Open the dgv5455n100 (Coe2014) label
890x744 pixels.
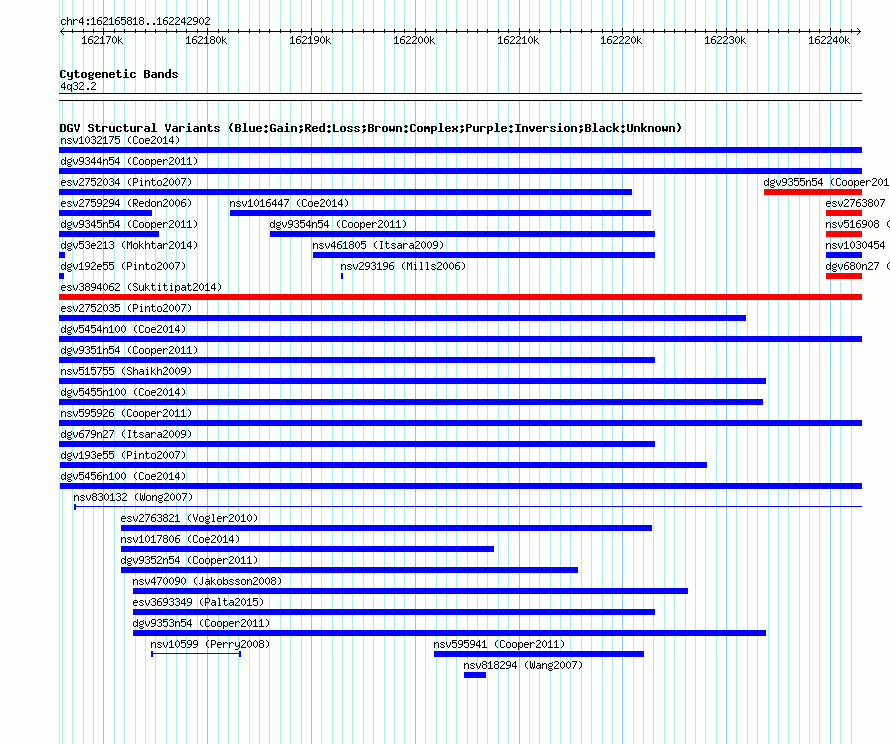pyautogui.click(x=123, y=392)
